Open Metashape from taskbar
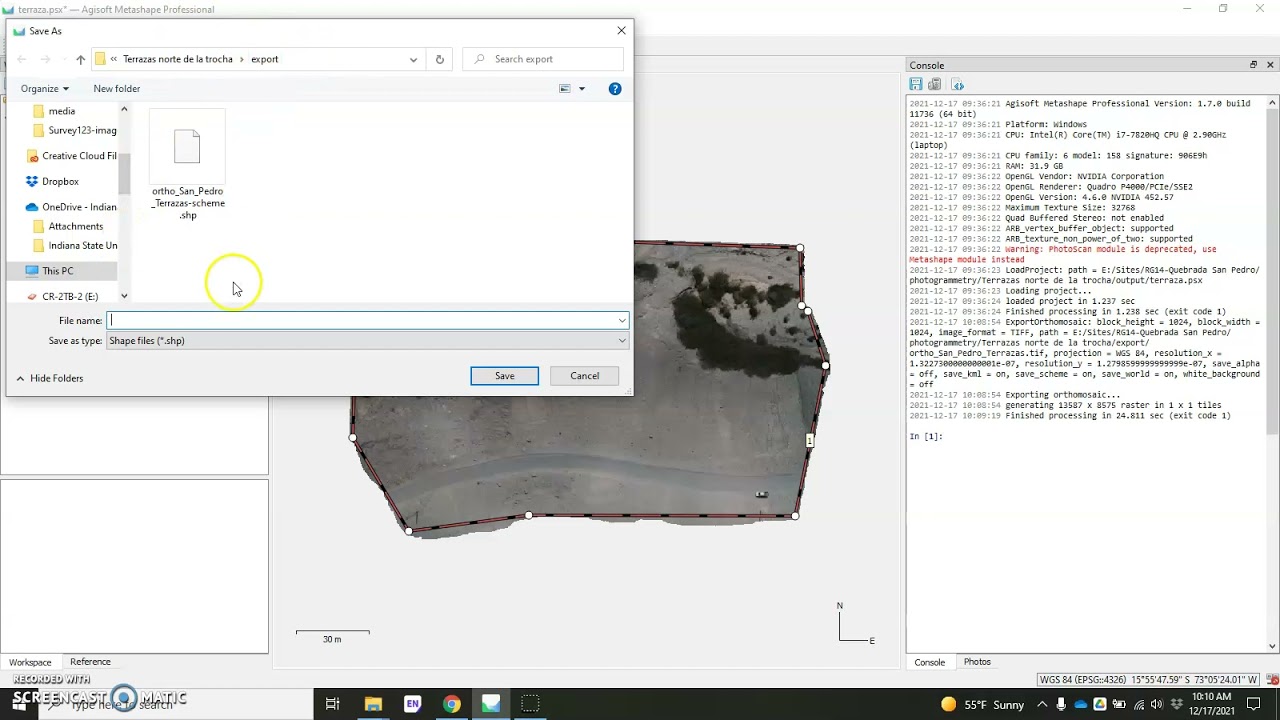This screenshot has height=720, width=1280. (491, 704)
